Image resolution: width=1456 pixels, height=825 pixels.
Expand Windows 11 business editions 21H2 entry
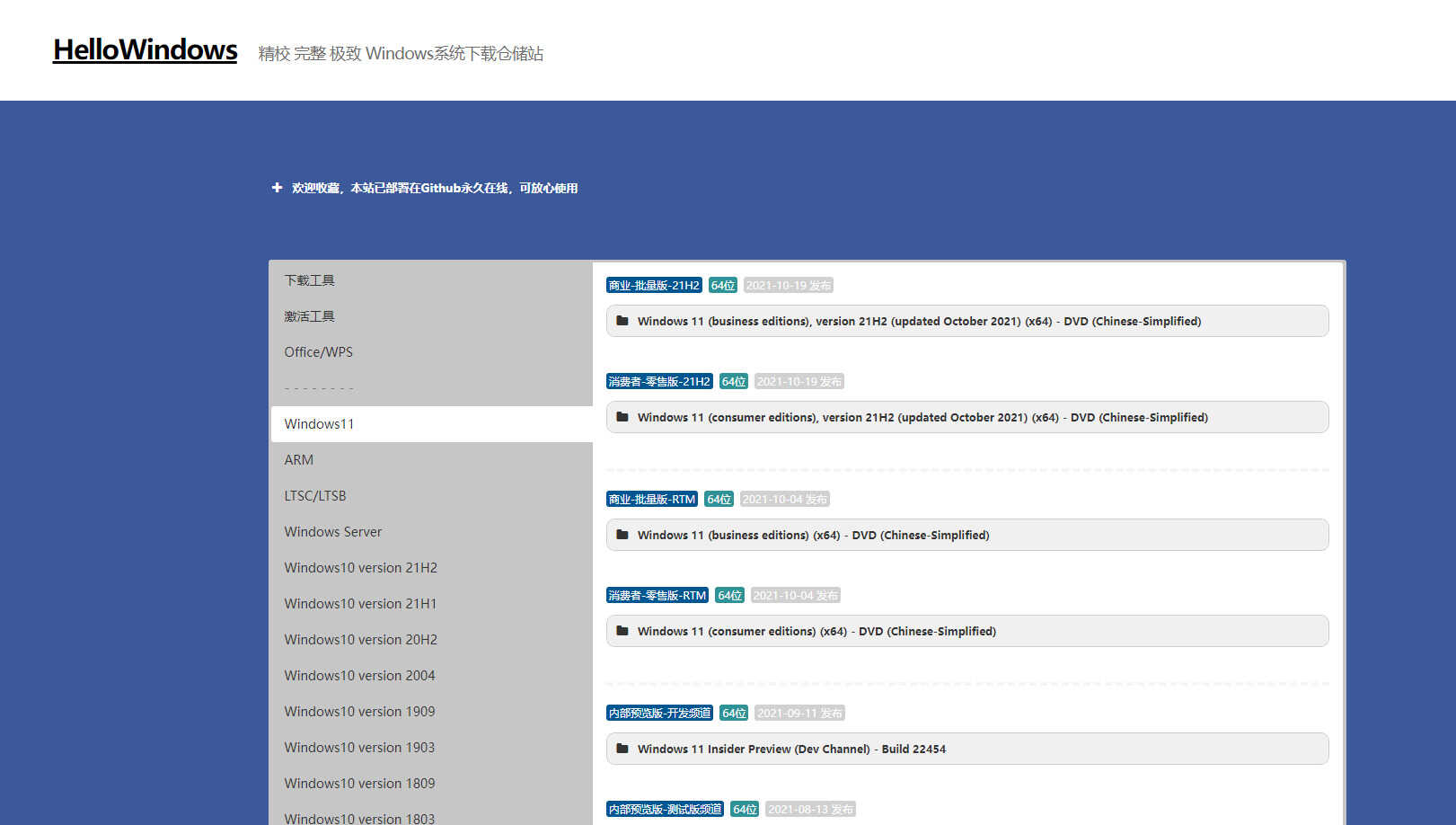967,321
